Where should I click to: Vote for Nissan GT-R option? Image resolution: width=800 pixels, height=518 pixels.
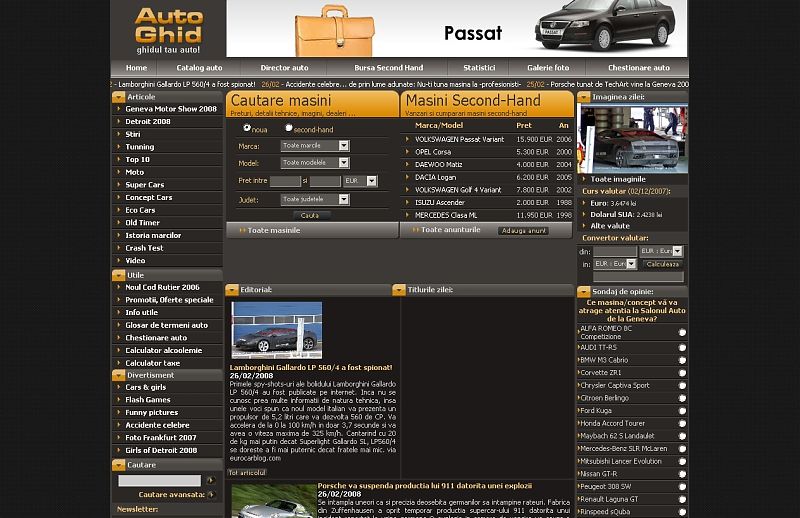[x=682, y=474]
